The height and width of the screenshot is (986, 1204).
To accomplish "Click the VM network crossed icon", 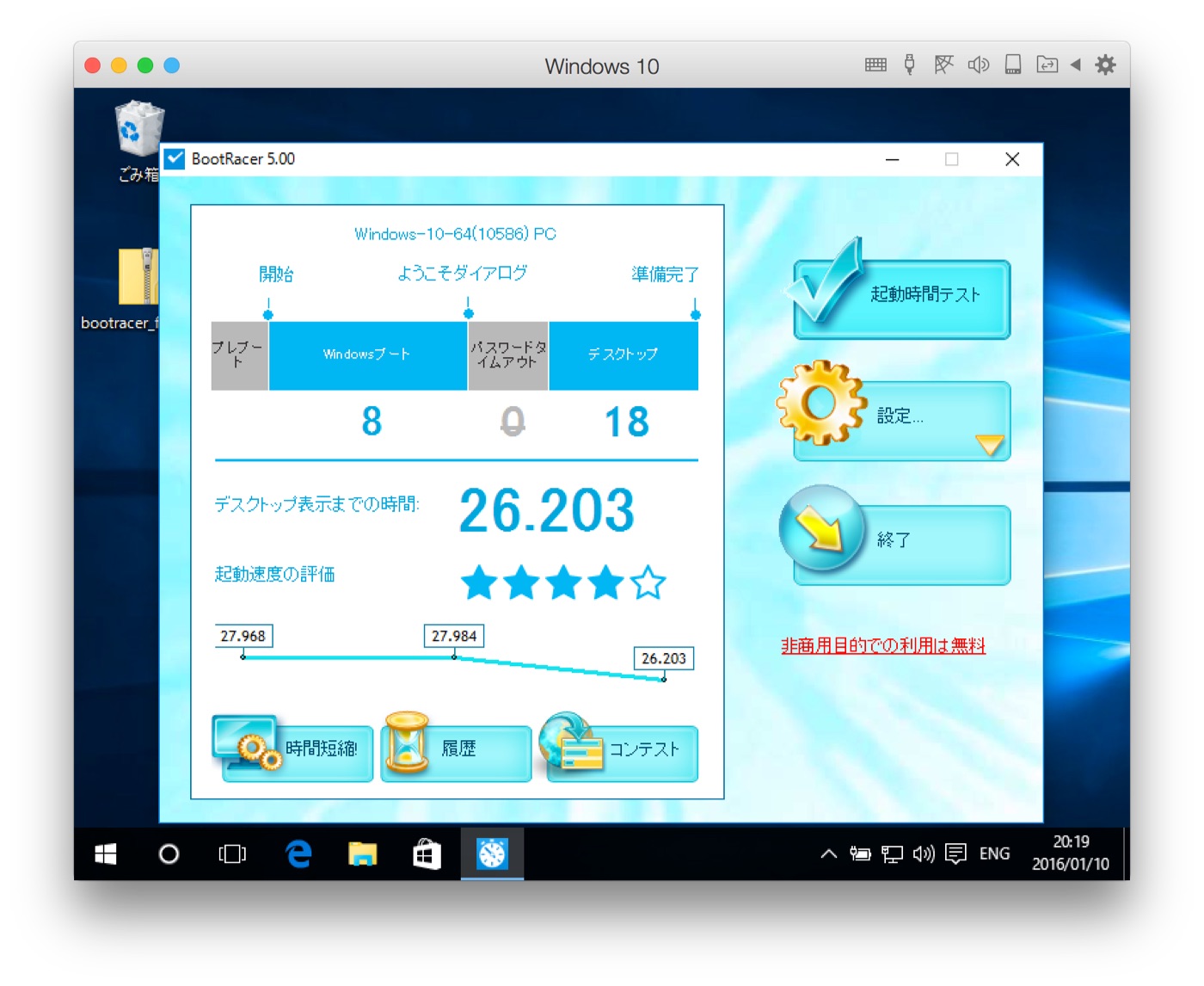I will point(943,65).
